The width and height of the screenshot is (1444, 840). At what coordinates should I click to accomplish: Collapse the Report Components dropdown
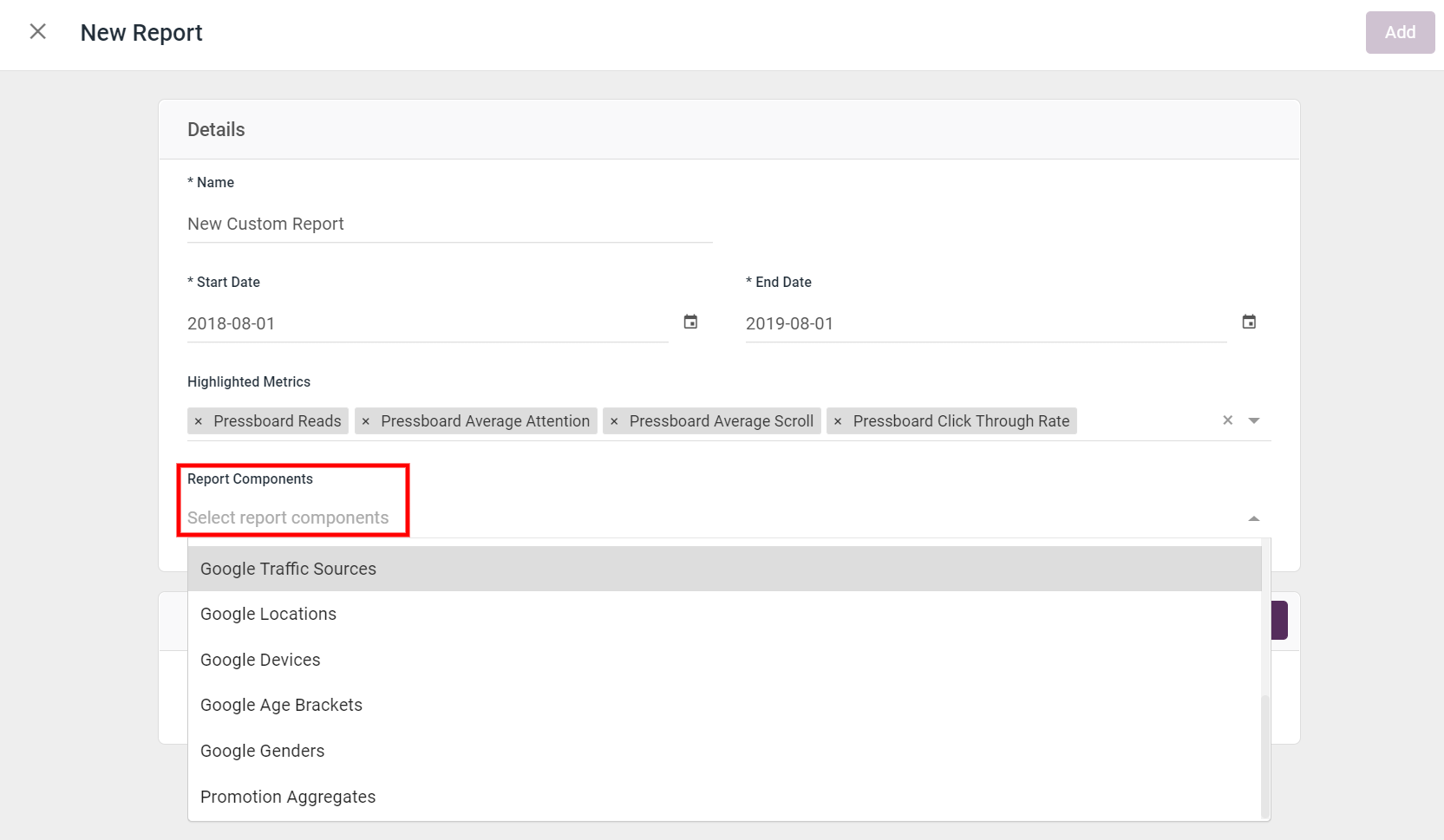1253,518
